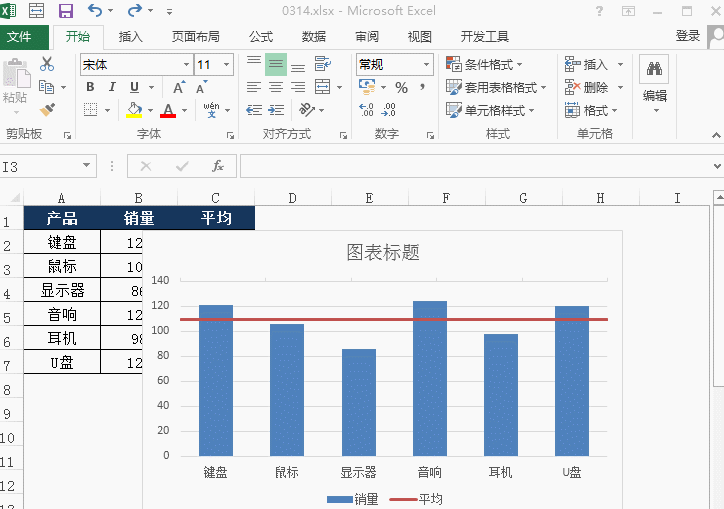Switch to the 视图 tab
Viewport: 724px width, 509px height.
pos(420,36)
